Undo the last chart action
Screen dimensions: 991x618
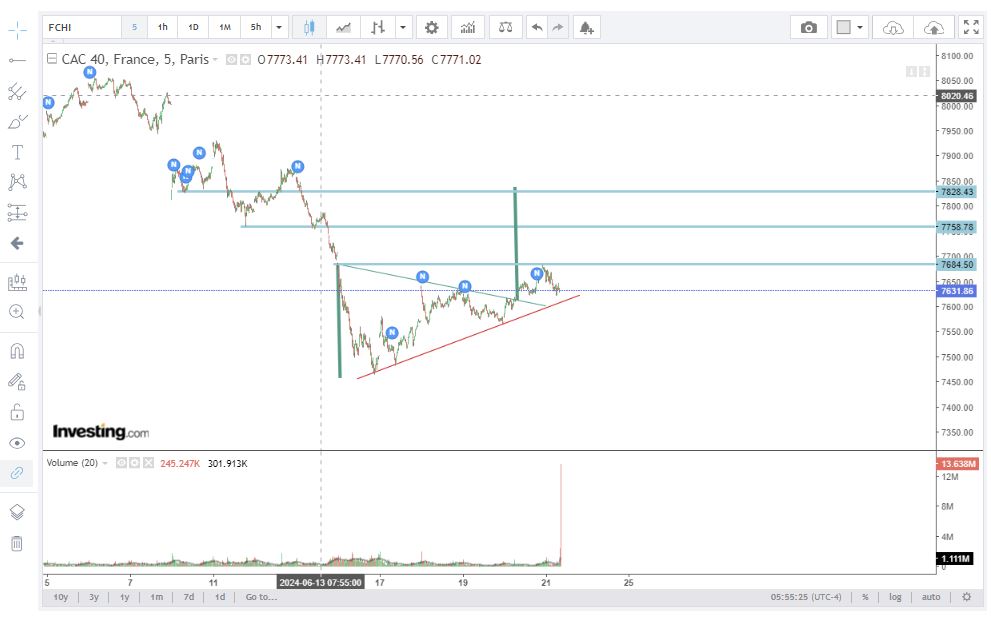537,27
